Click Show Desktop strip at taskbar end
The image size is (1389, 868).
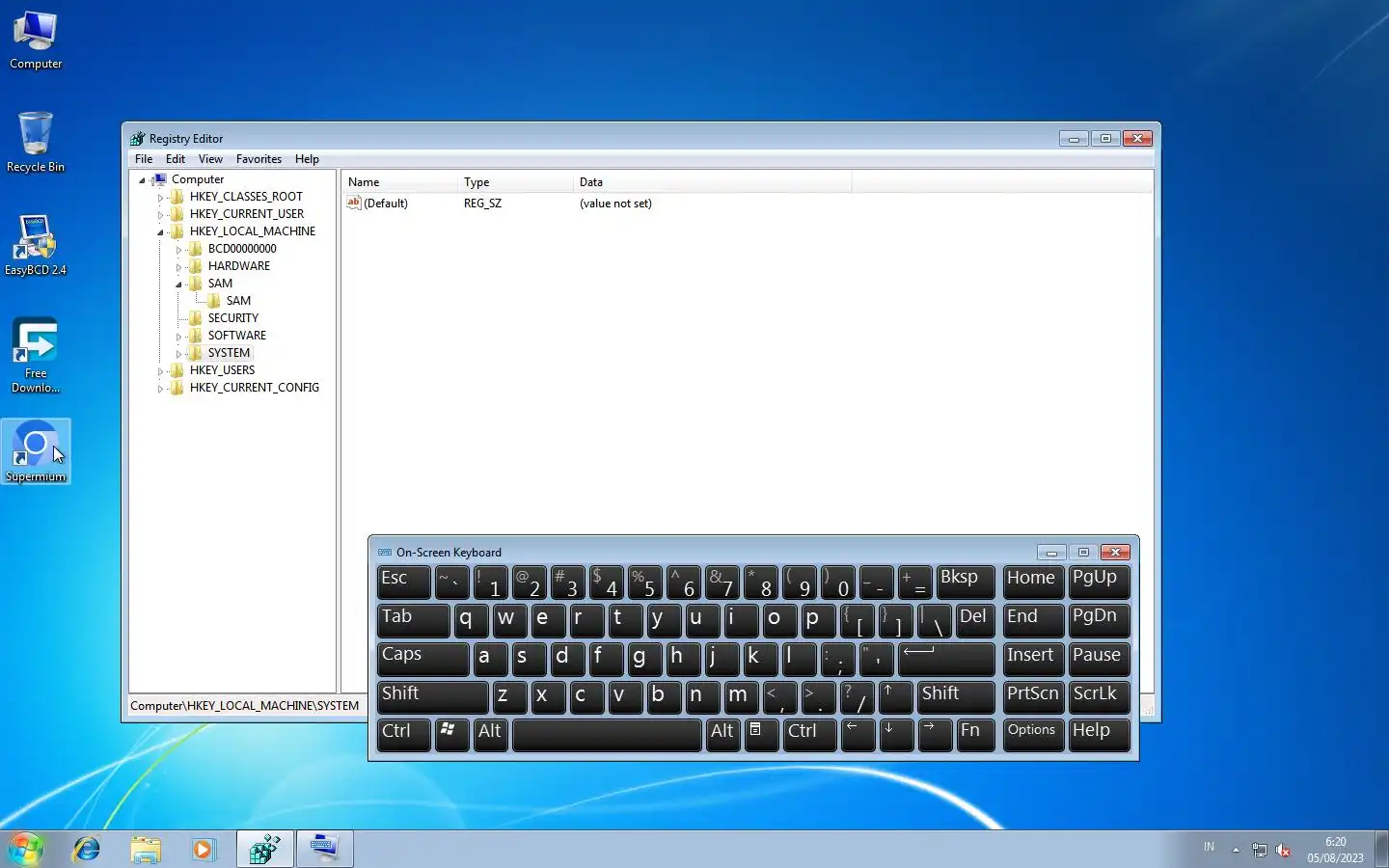click(x=1381, y=849)
